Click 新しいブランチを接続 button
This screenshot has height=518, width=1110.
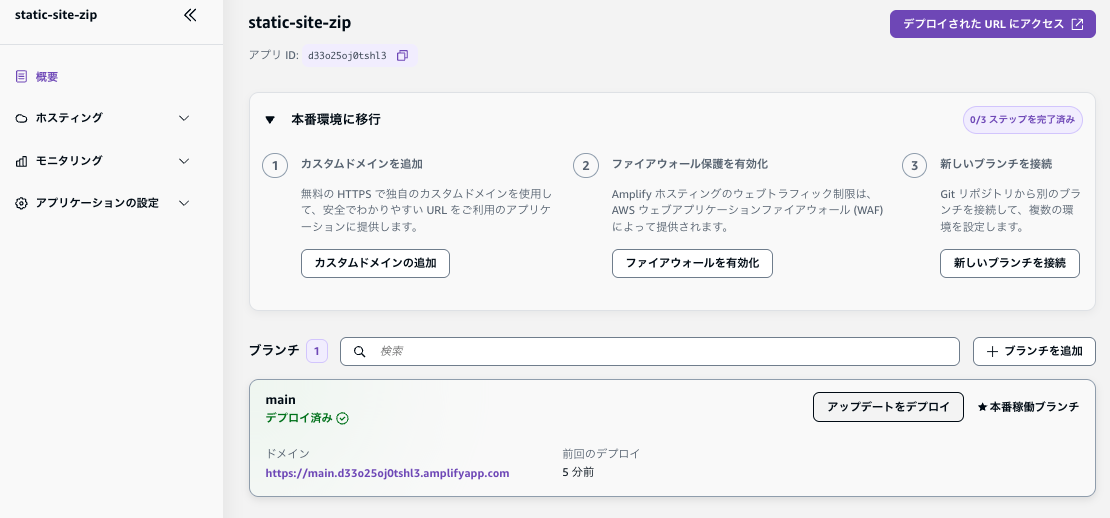click(1009, 263)
